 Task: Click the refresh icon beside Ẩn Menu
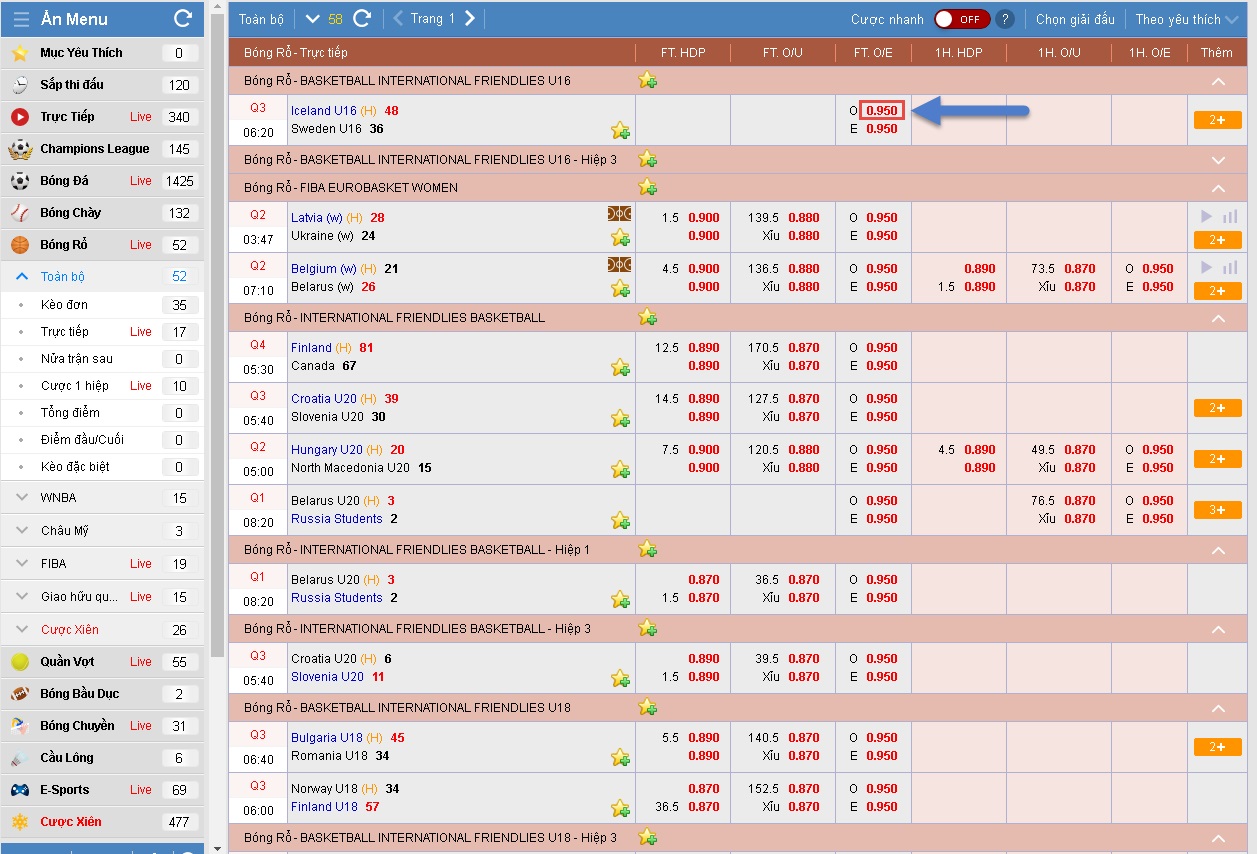click(183, 18)
